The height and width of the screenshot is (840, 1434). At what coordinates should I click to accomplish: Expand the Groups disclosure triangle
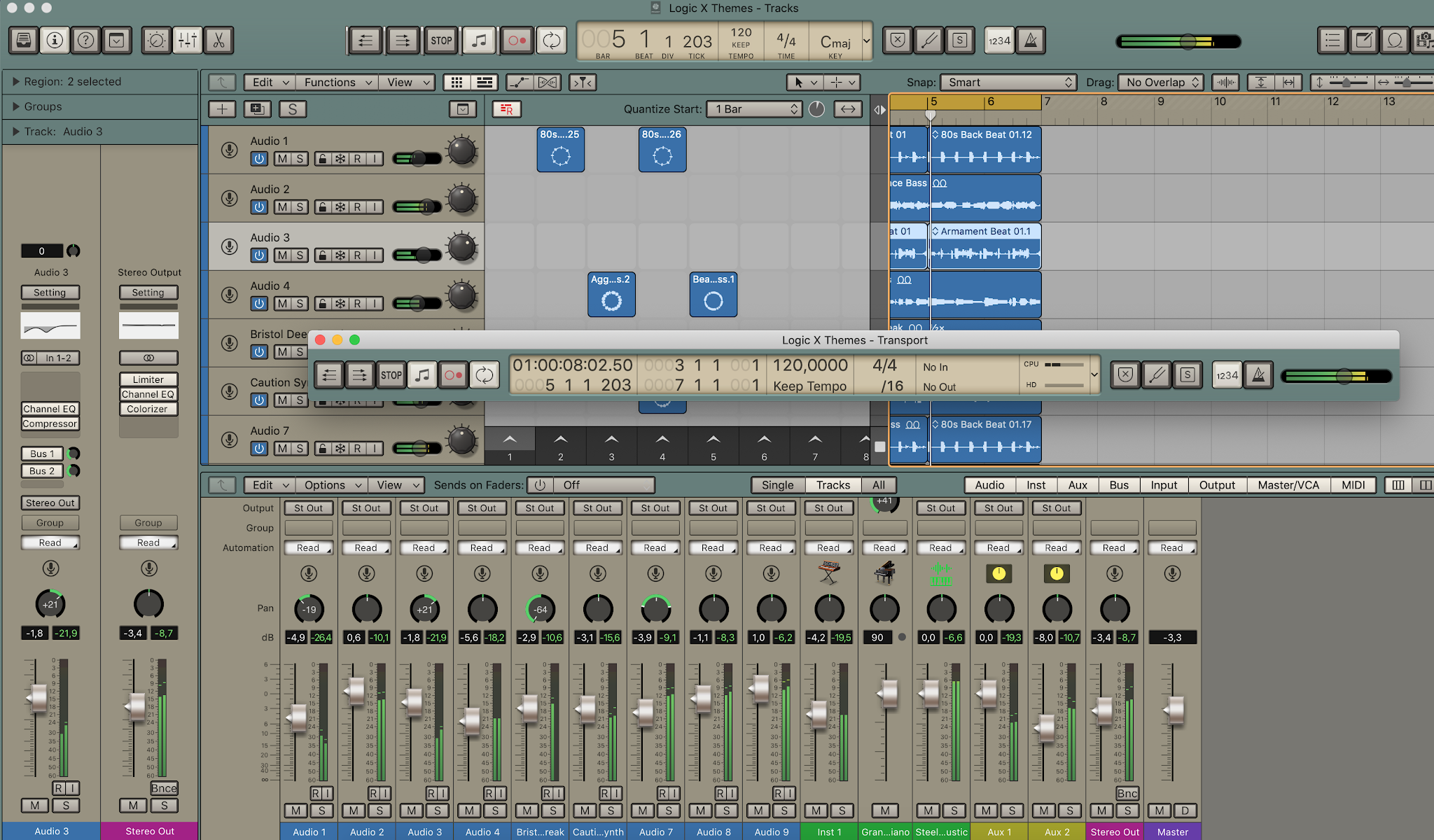click(15, 107)
